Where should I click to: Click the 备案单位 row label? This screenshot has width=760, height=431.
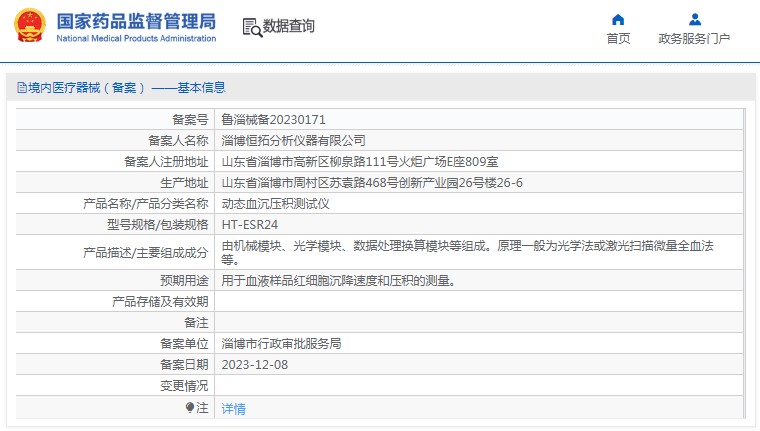pyautogui.click(x=184, y=343)
